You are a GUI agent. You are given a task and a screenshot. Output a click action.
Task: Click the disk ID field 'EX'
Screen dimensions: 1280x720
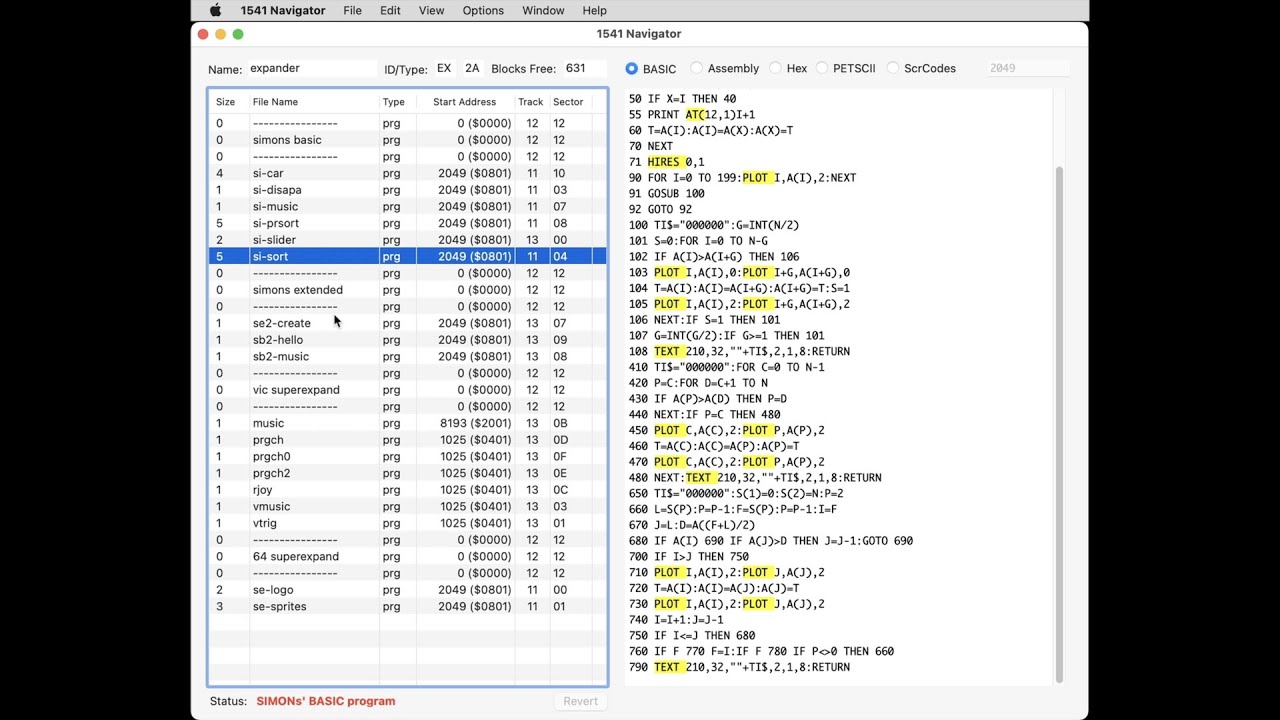[444, 68]
